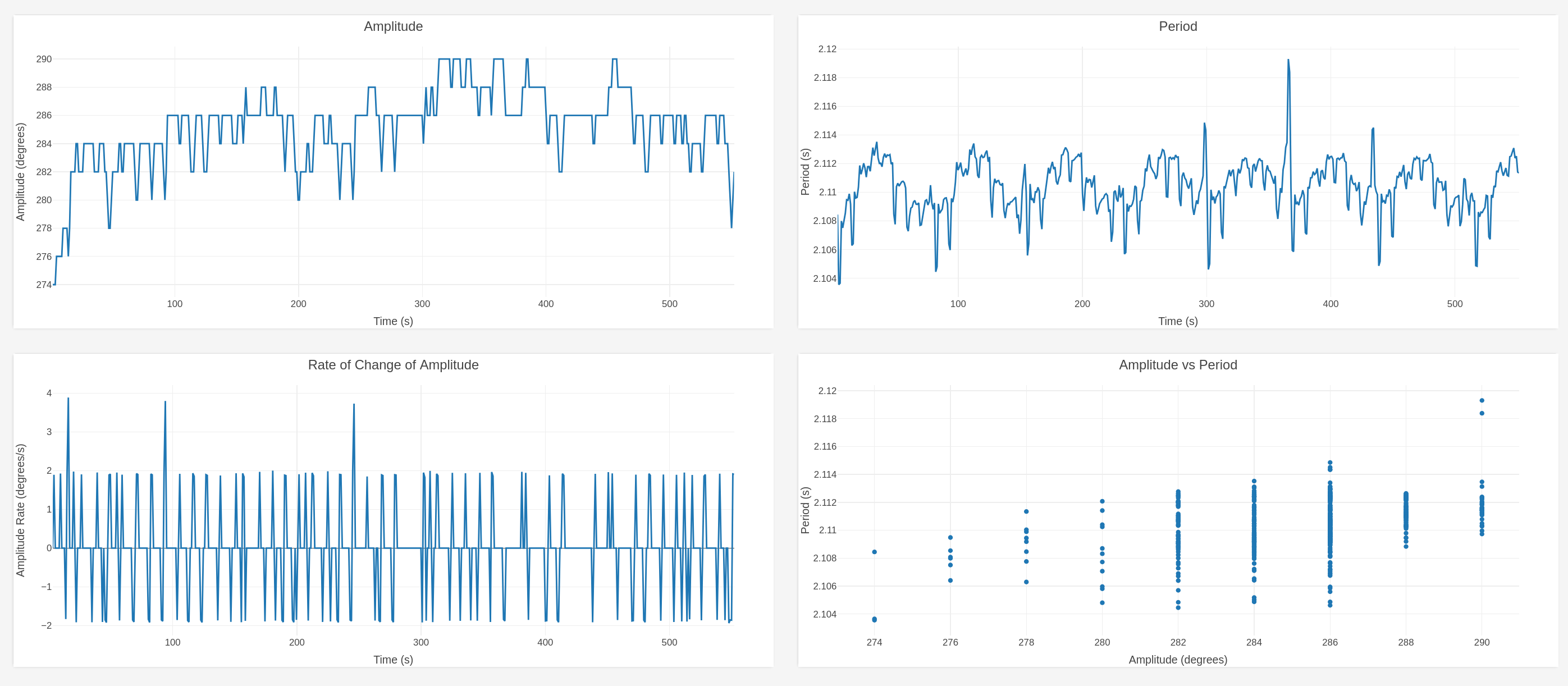Image resolution: width=1568 pixels, height=686 pixels.
Task: Click the Rate of Change of Amplitude title
Action: pos(392,364)
